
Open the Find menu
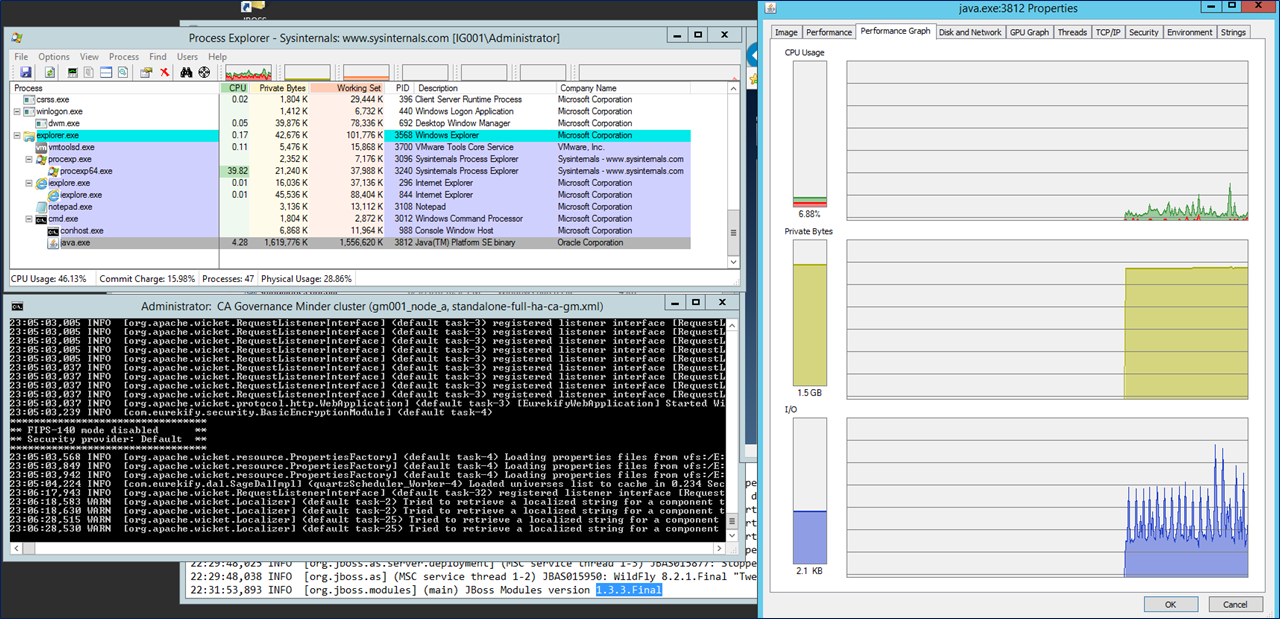point(158,57)
